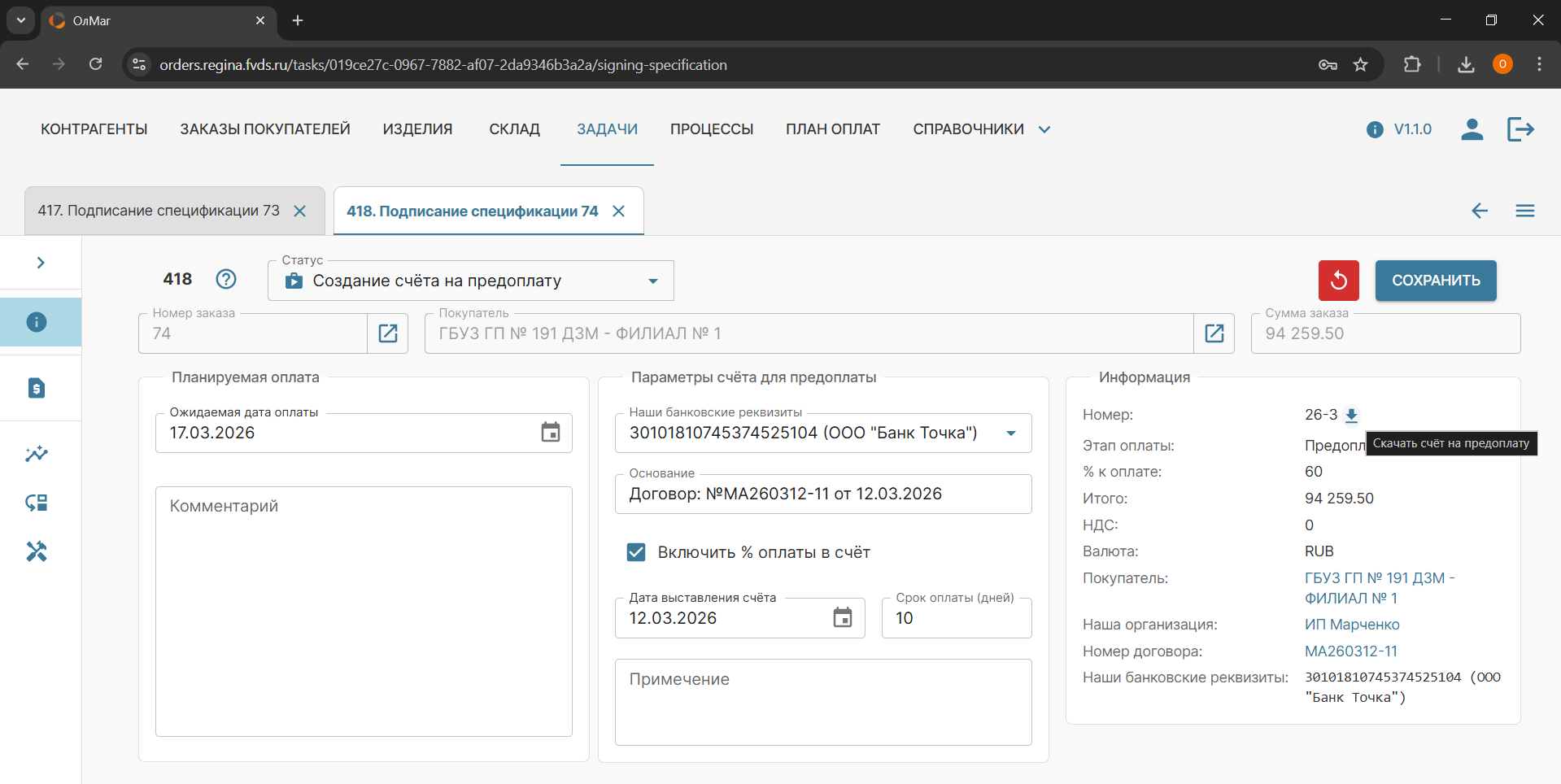Click the help question mark near 418

(x=226, y=279)
